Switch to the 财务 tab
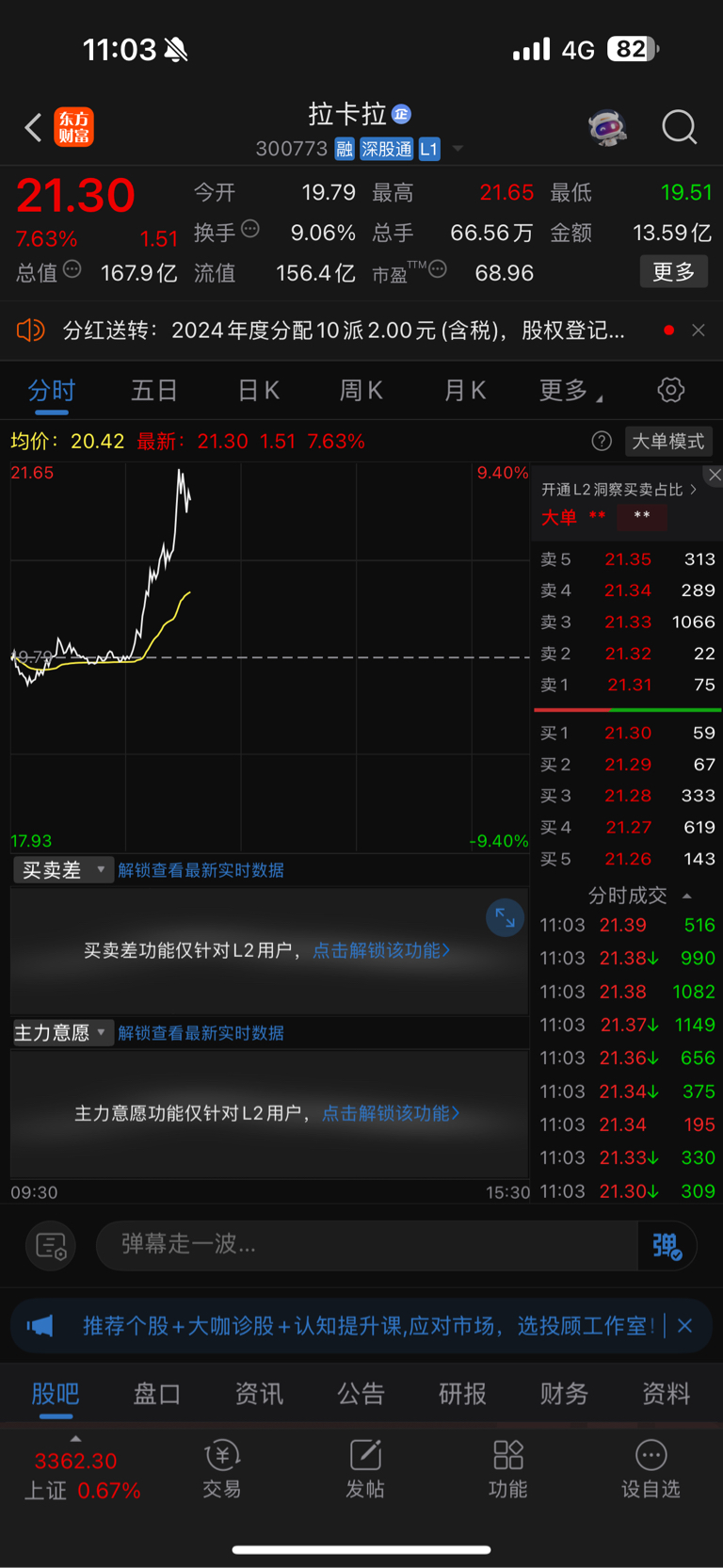The width and height of the screenshot is (723, 1568). [564, 1394]
